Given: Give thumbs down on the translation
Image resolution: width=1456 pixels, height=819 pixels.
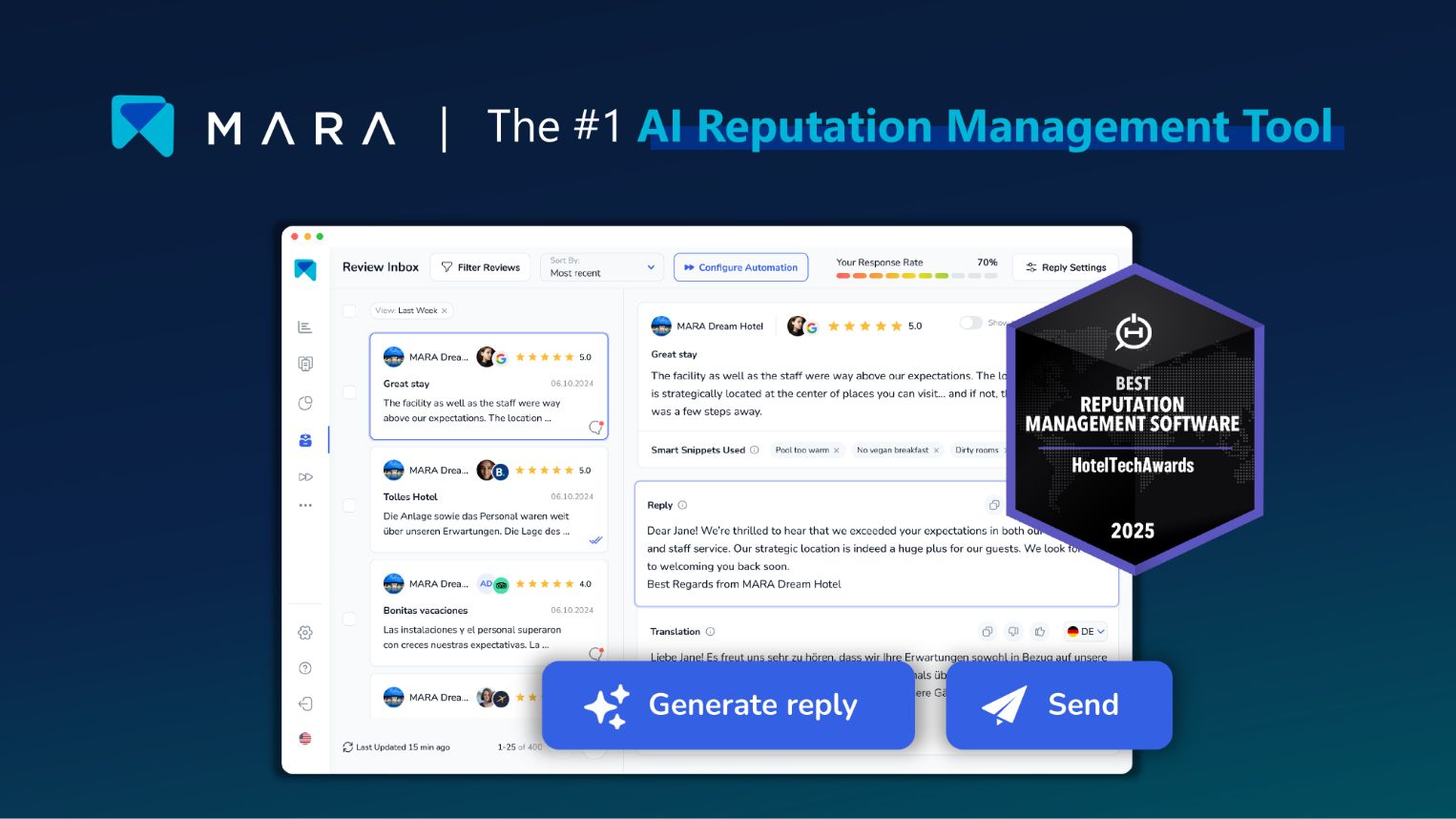Looking at the screenshot, I should pyautogui.click(x=1013, y=632).
